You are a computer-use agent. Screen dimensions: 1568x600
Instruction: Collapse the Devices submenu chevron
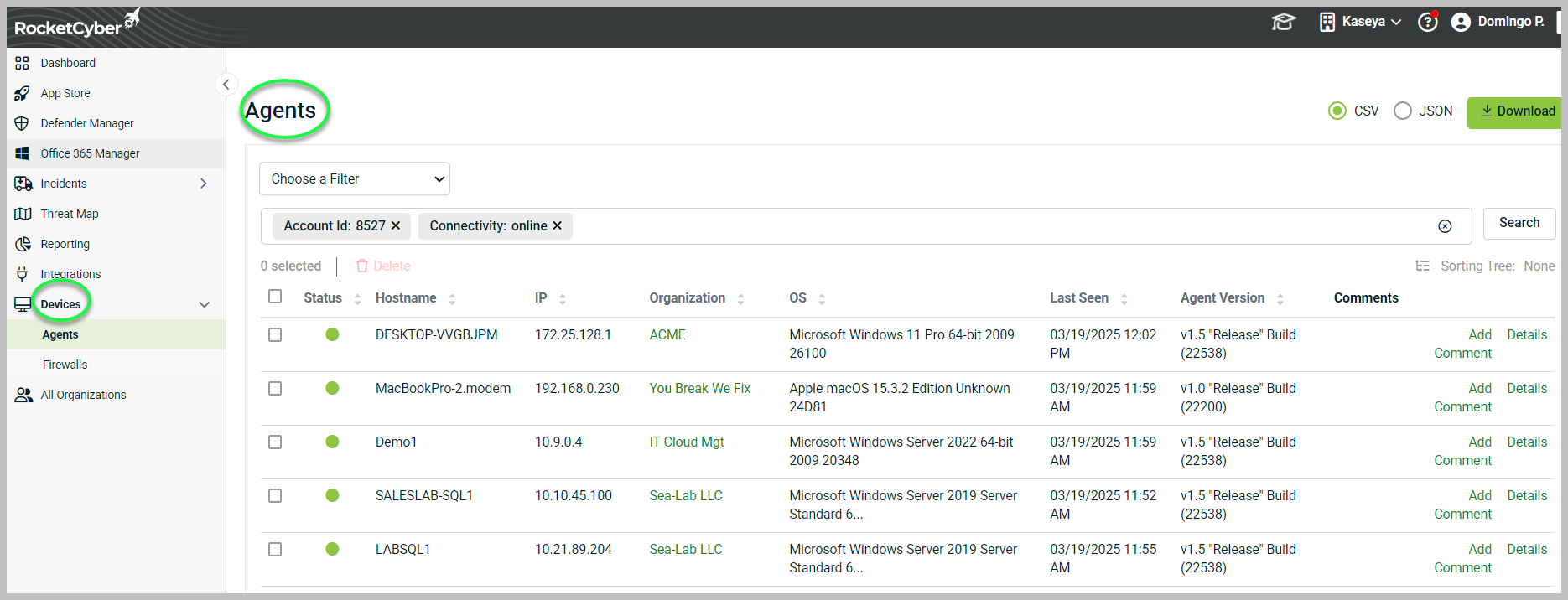pos(204,304)
